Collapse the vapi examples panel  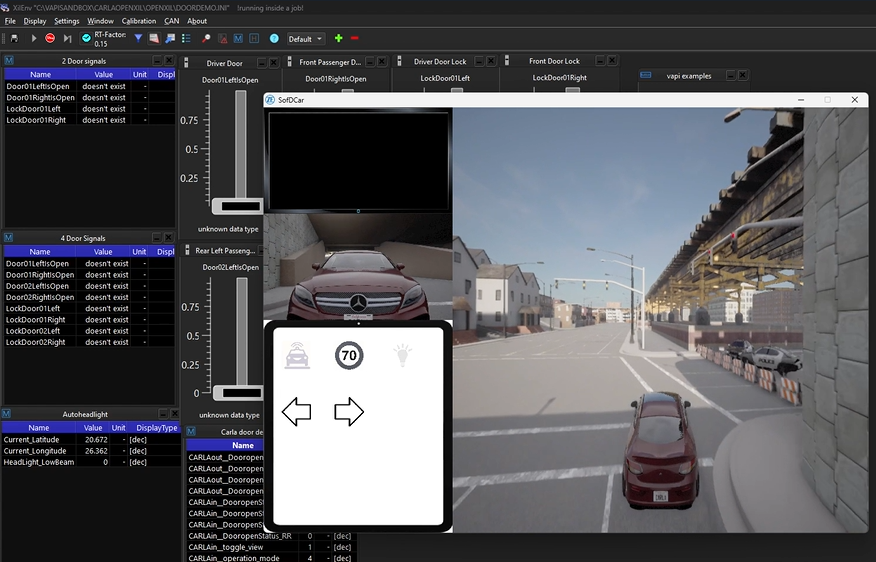tap(731, 76)
